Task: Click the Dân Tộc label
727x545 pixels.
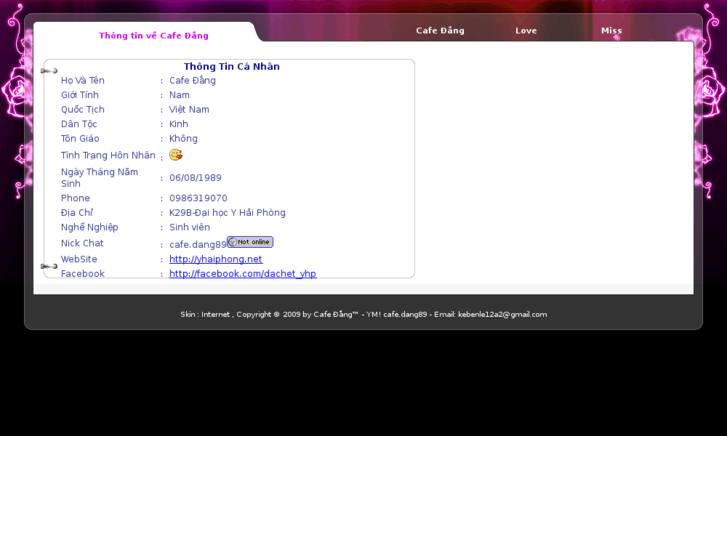Action: [79, 124]
